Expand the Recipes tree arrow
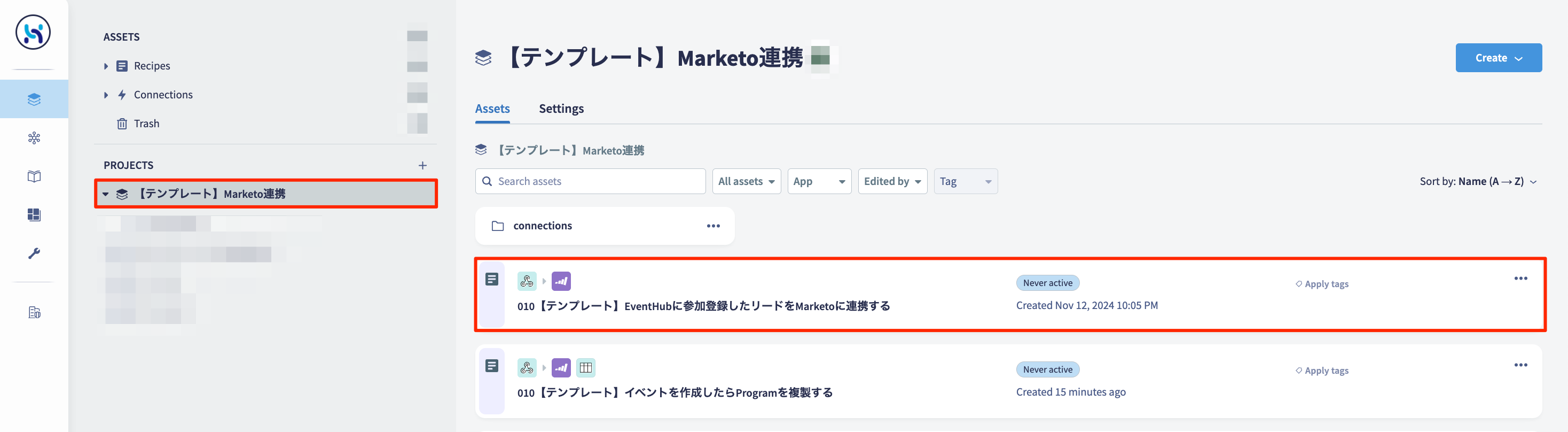Image resolution: width=1568 pixels, height=432 pixels. [x=106, y=66]
